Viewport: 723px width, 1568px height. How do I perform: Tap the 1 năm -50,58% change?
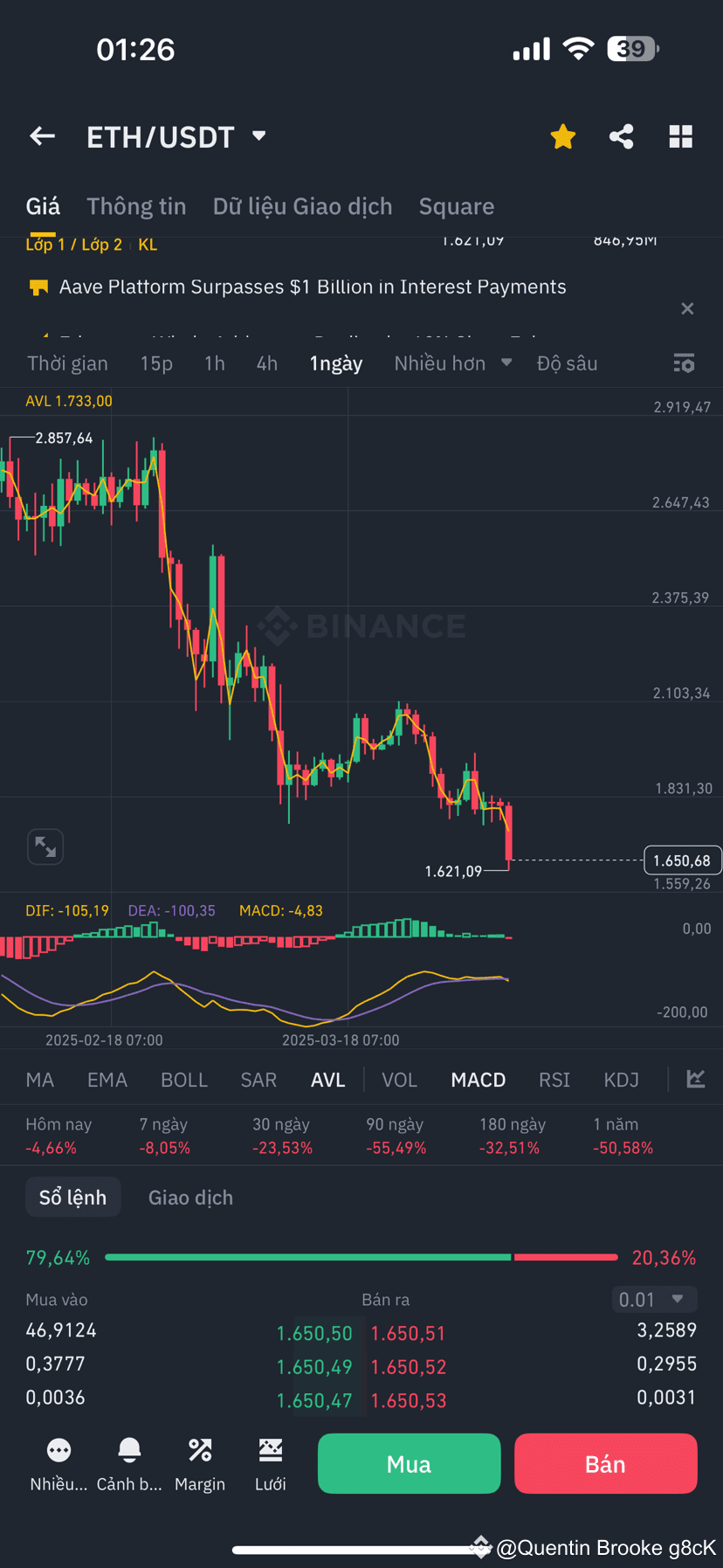[x=623, y=1136]
